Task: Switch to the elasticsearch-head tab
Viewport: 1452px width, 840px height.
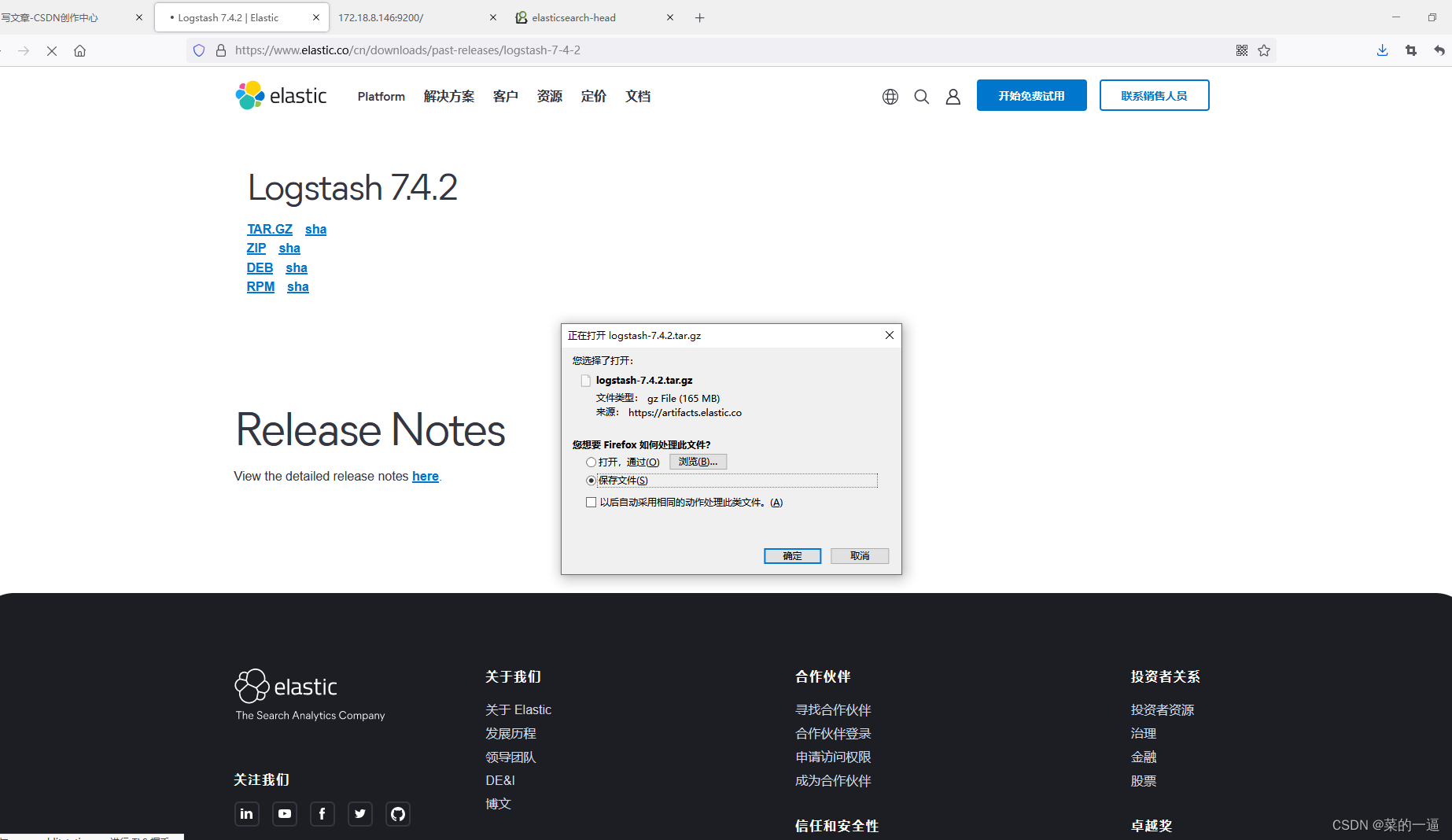Action: (x=575, y=17)
